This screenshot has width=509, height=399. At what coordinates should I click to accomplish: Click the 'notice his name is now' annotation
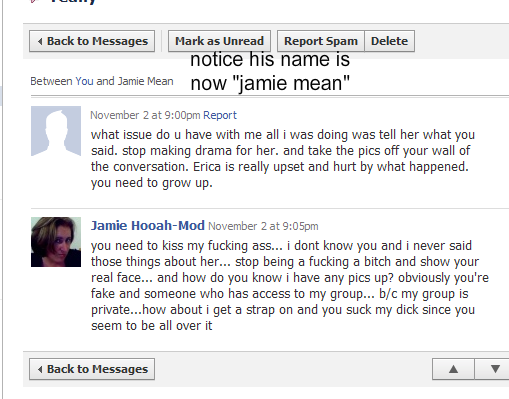click(x=270, y=71)
